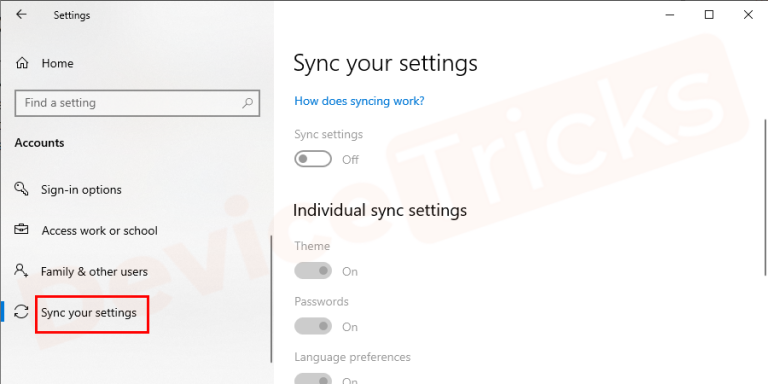
Task: Click the back arrow icon
Action: [x=21, y=15]
